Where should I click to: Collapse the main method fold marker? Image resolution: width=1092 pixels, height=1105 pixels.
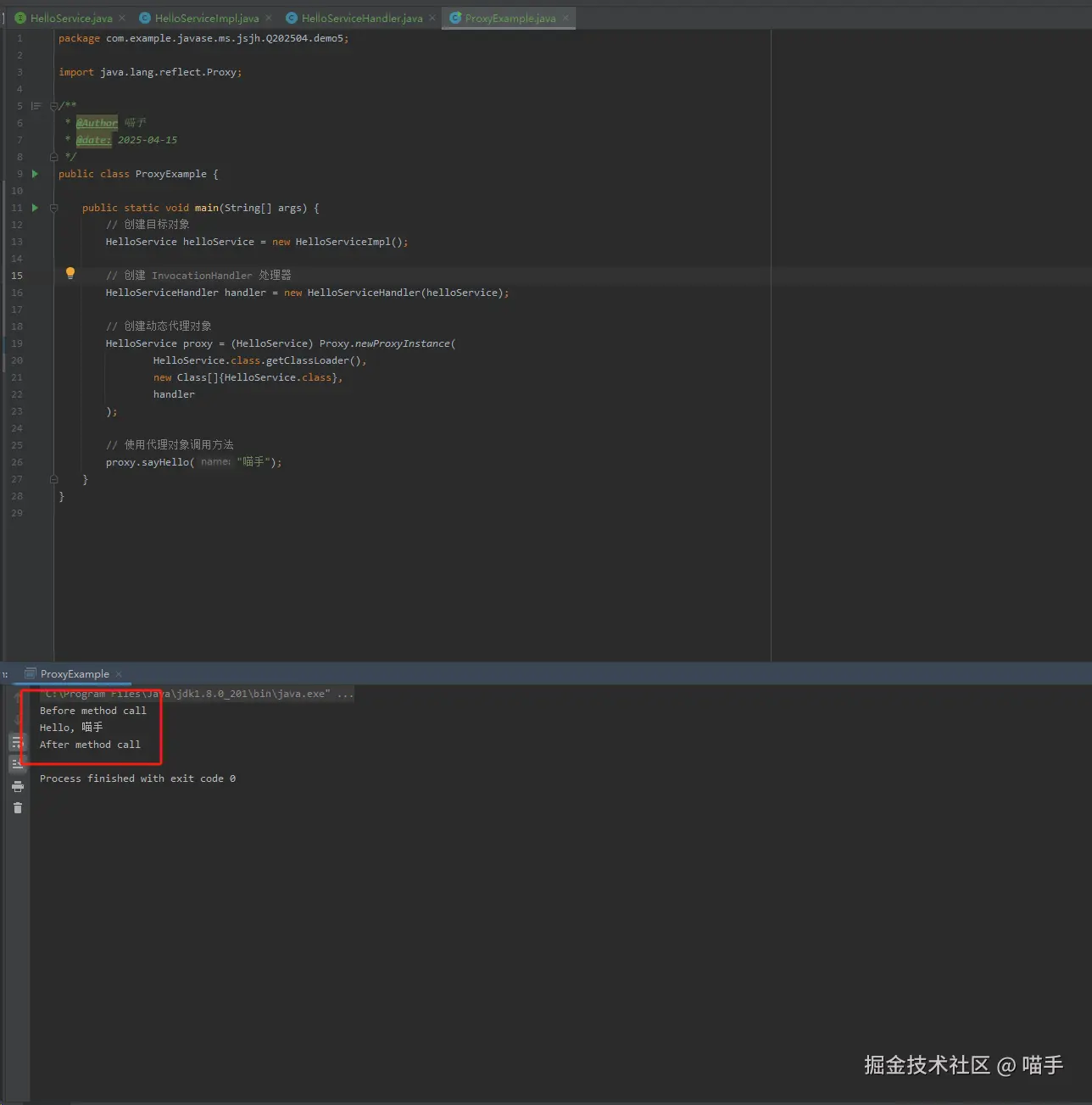53,208
